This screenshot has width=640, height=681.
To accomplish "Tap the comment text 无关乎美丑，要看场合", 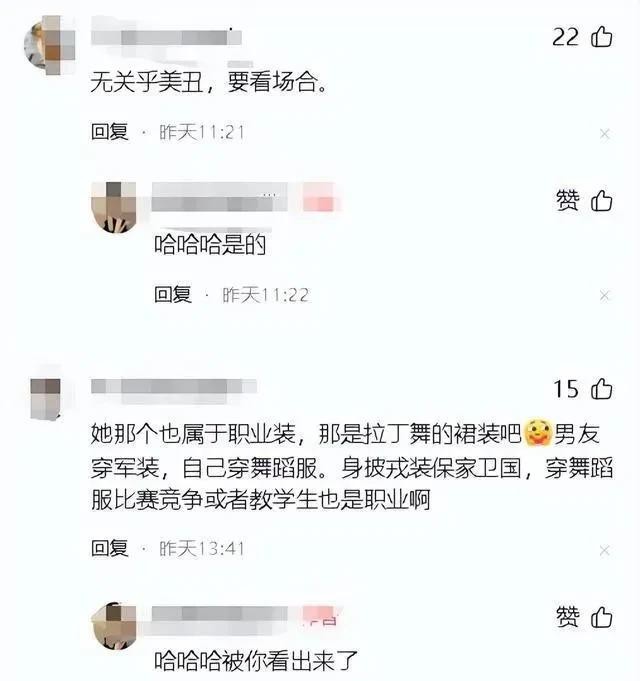I will (209, 82).
